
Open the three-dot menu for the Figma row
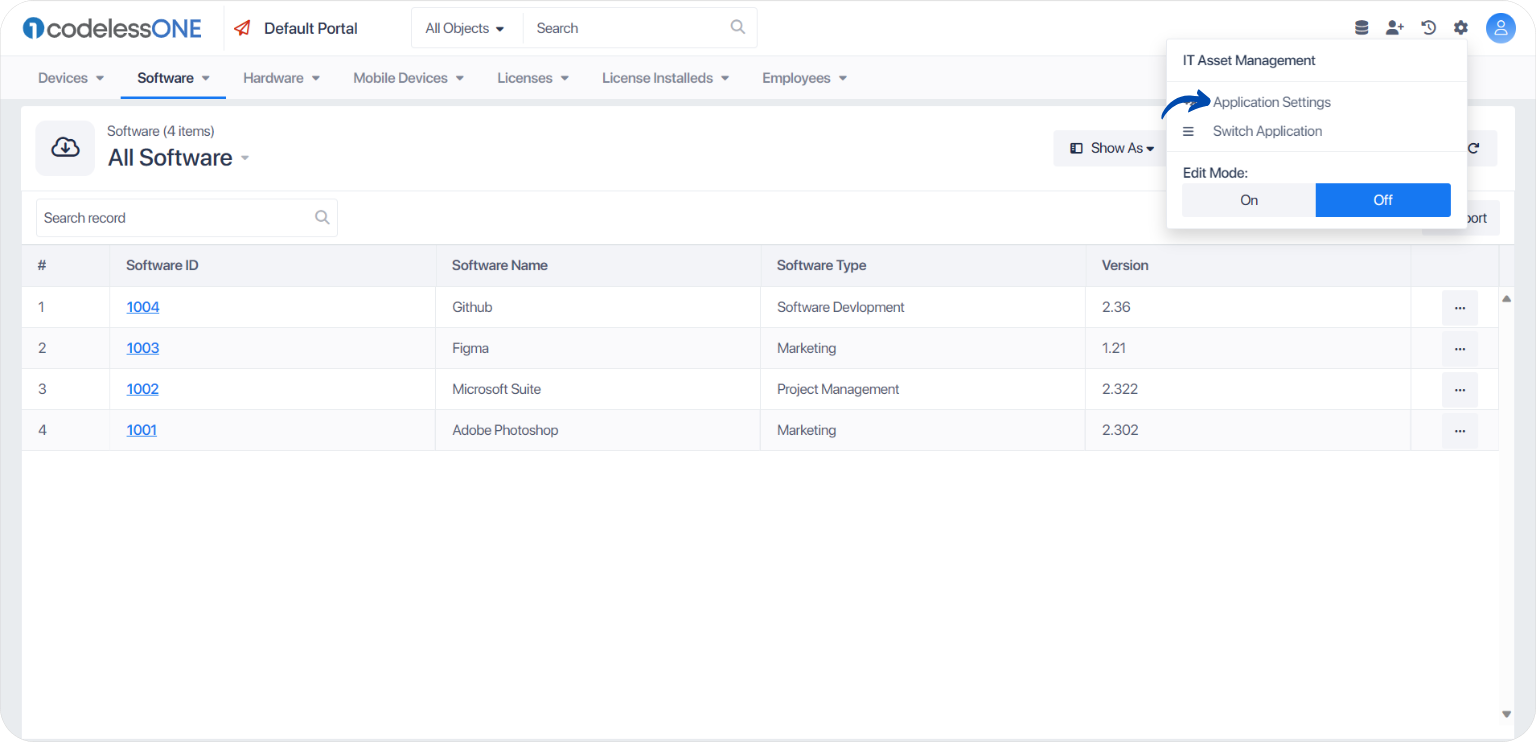(1460, 349)
